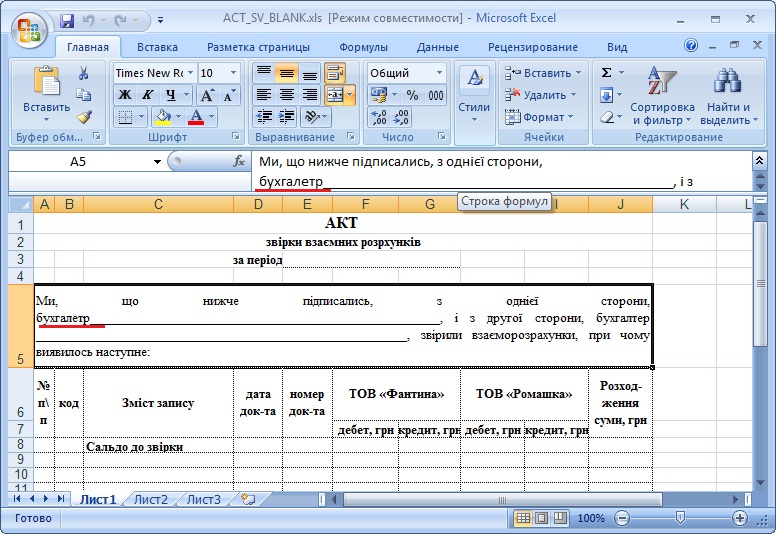
Task: Apply thousands separator format (000)
Action: (436, 95)
